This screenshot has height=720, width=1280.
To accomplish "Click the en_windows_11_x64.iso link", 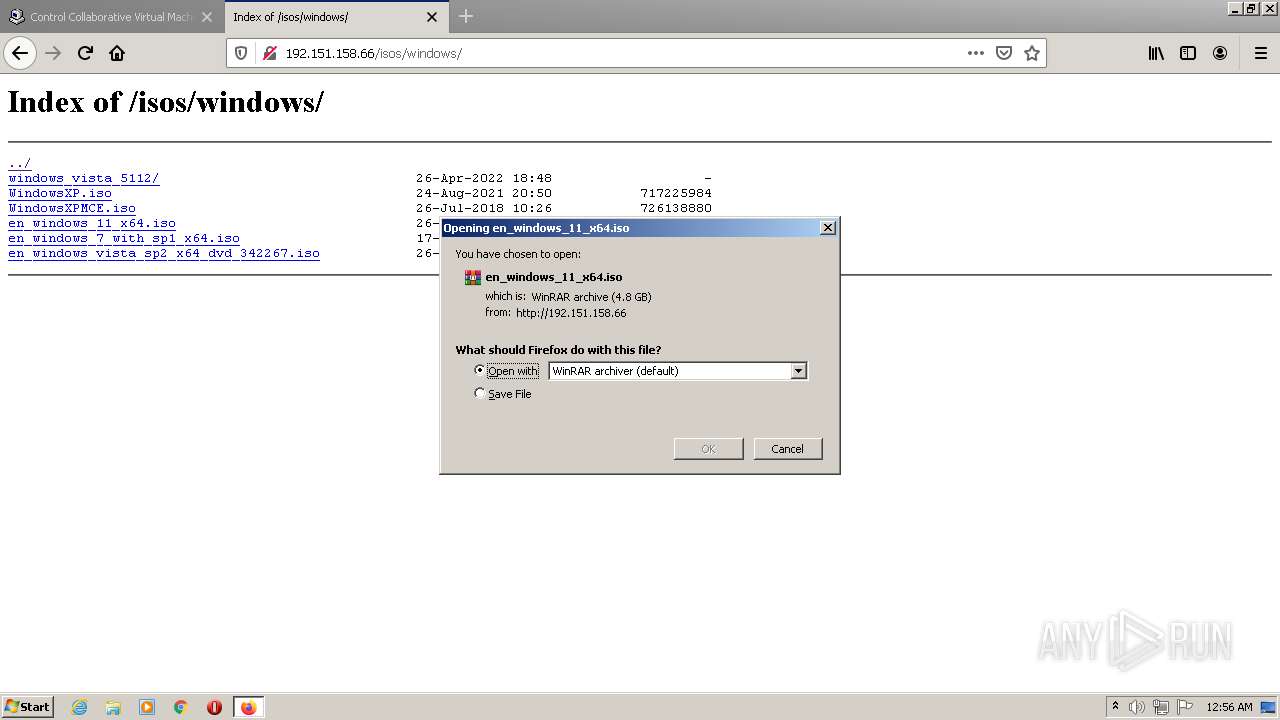I will coord(92,223).
